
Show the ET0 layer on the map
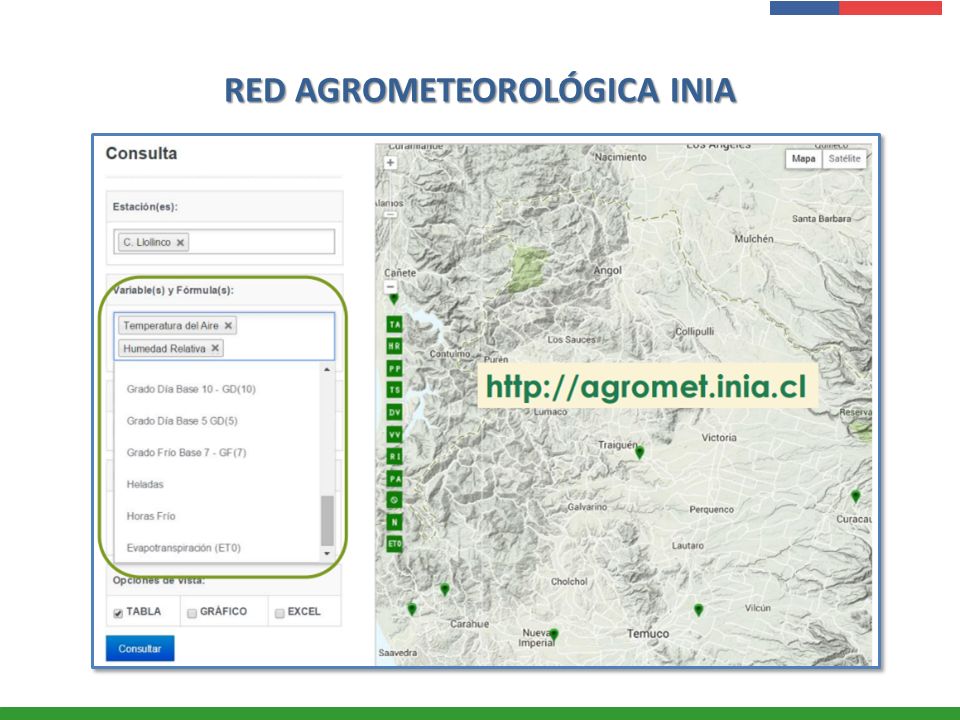coord(394,544)
